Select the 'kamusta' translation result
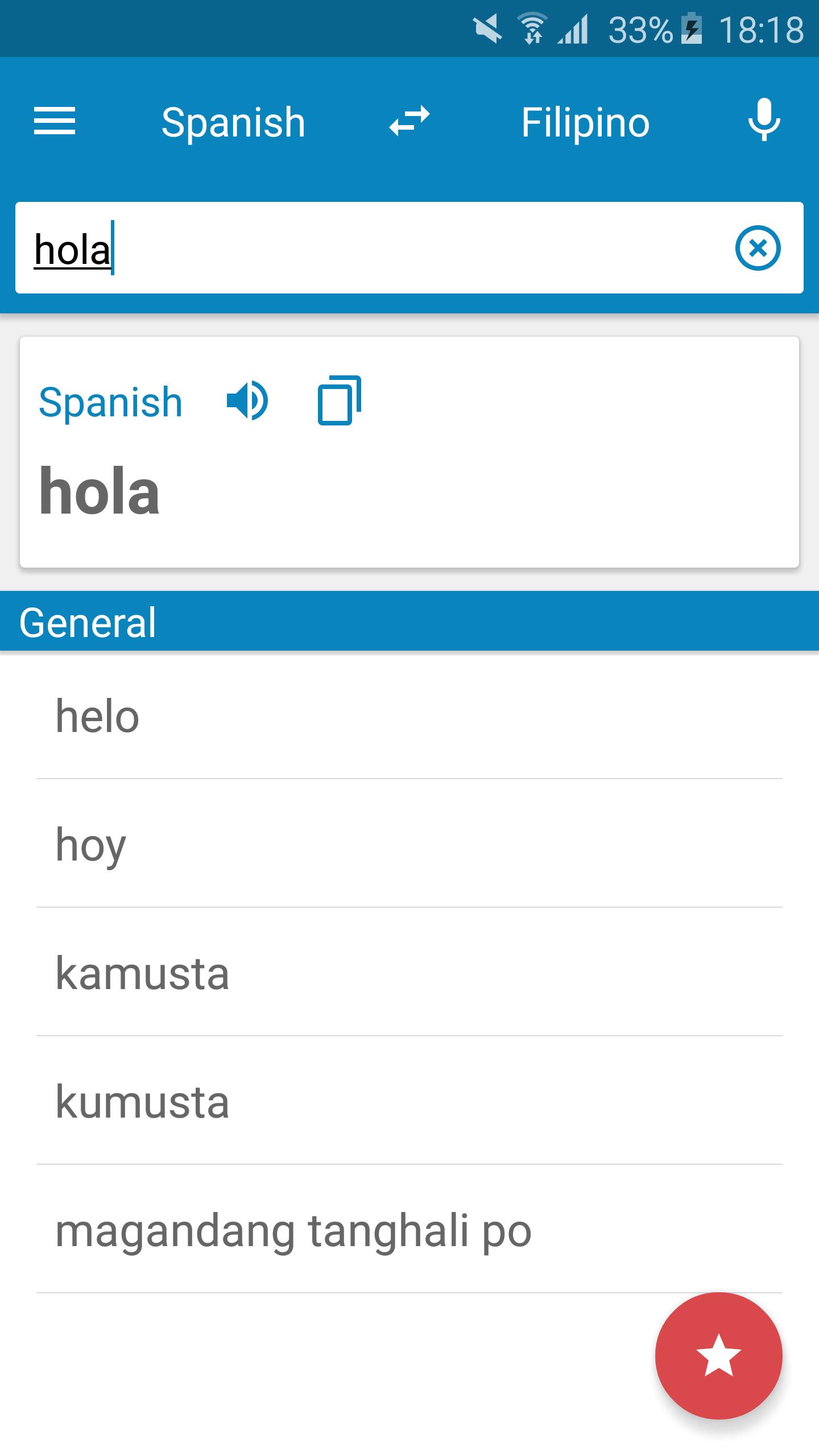This screenshot has height=1456, width=819. pyautogui.click(x=142, y=973)
